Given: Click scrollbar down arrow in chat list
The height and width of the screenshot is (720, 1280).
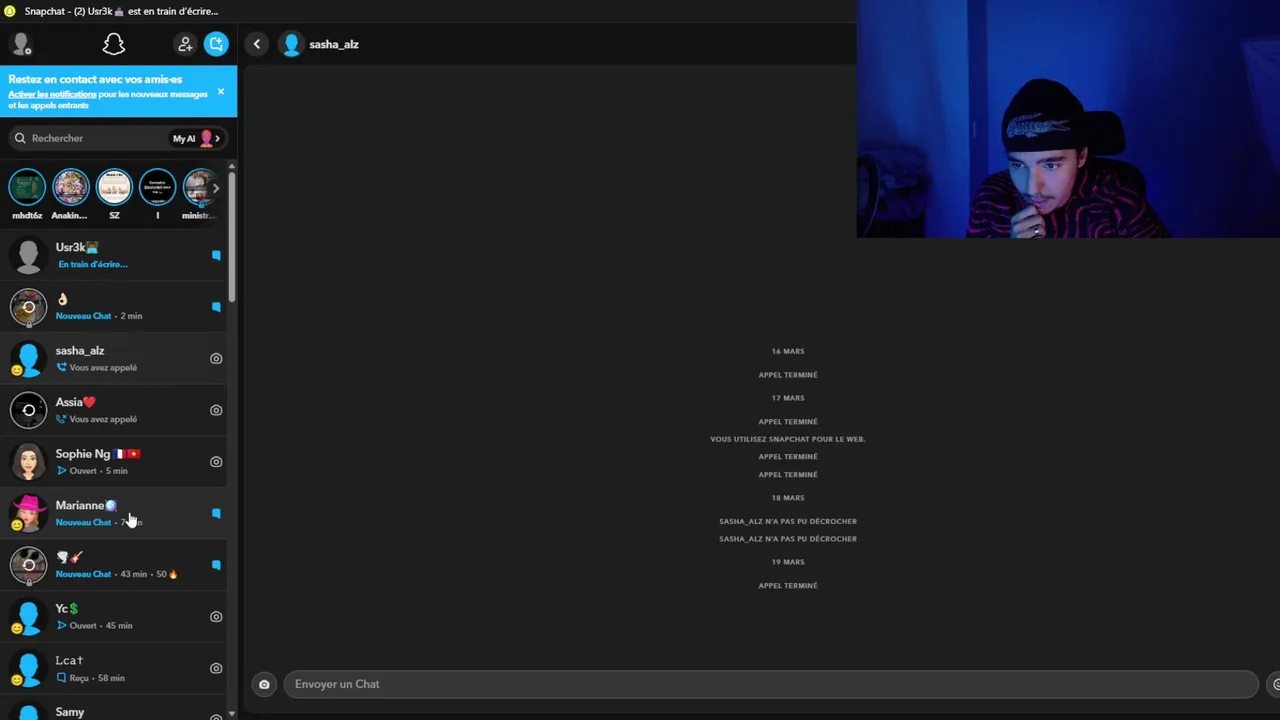Looking at the screenshot, I should pos(232,714).
